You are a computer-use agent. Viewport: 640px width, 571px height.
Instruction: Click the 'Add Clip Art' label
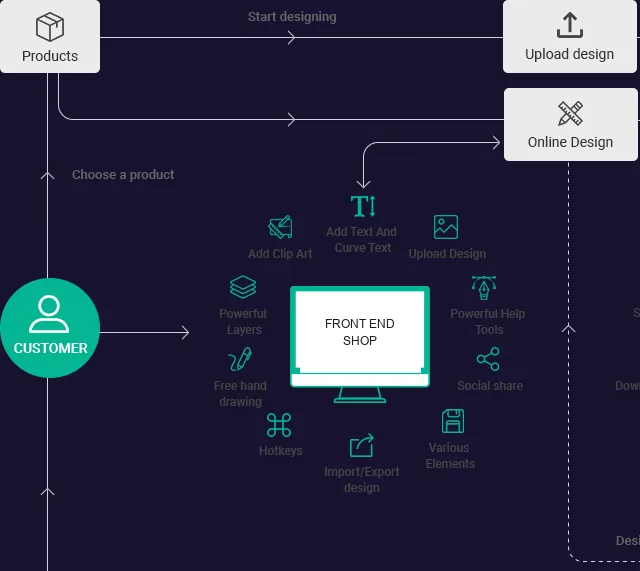pos(280,254)
